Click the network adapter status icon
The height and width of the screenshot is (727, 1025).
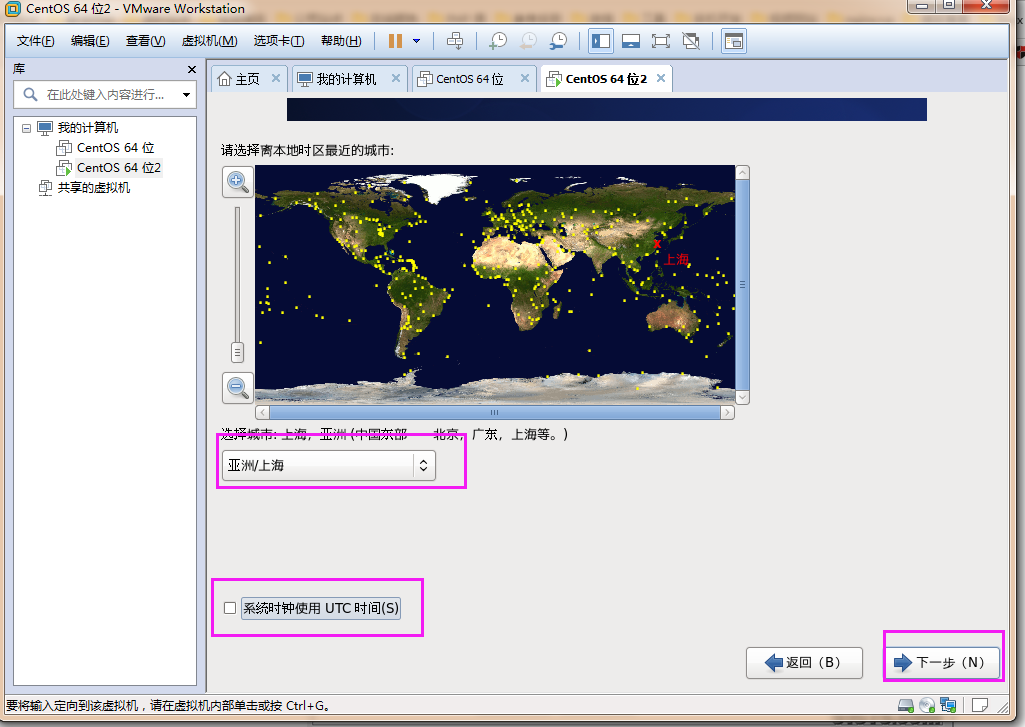[x=947, y=705]
